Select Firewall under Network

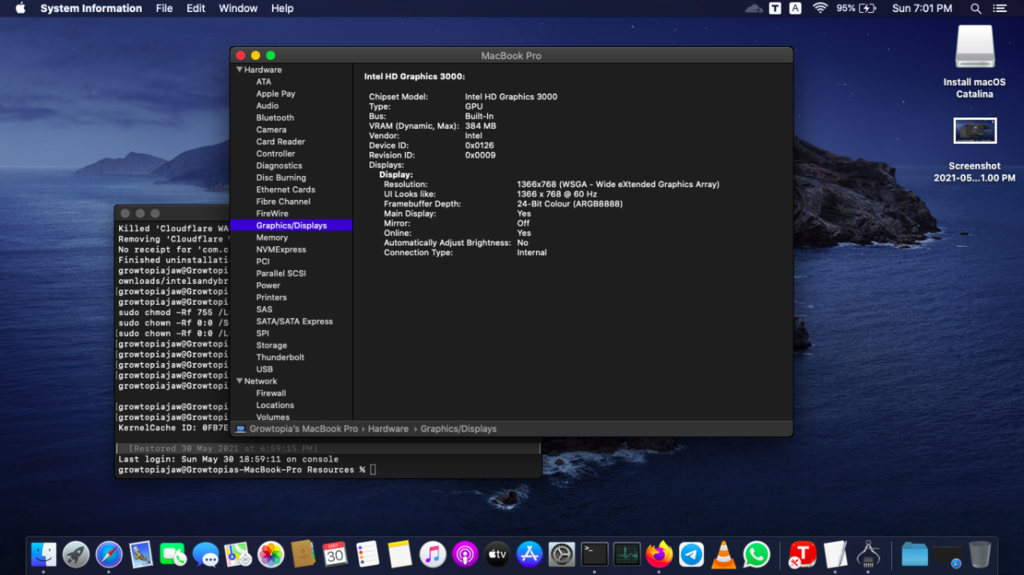click(270, 393)
